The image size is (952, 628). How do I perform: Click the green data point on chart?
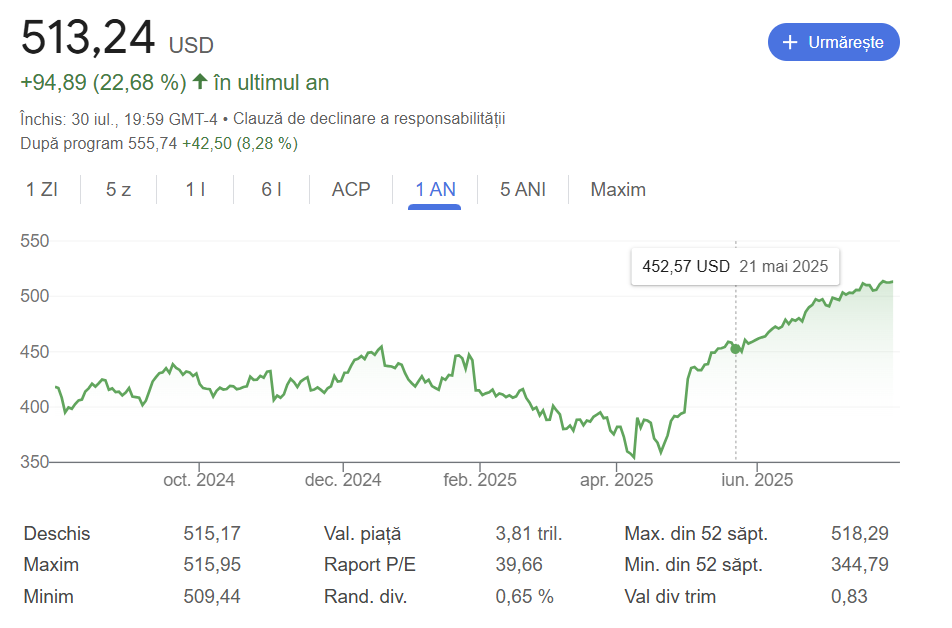pyautogui.click(x=735, y=349)
